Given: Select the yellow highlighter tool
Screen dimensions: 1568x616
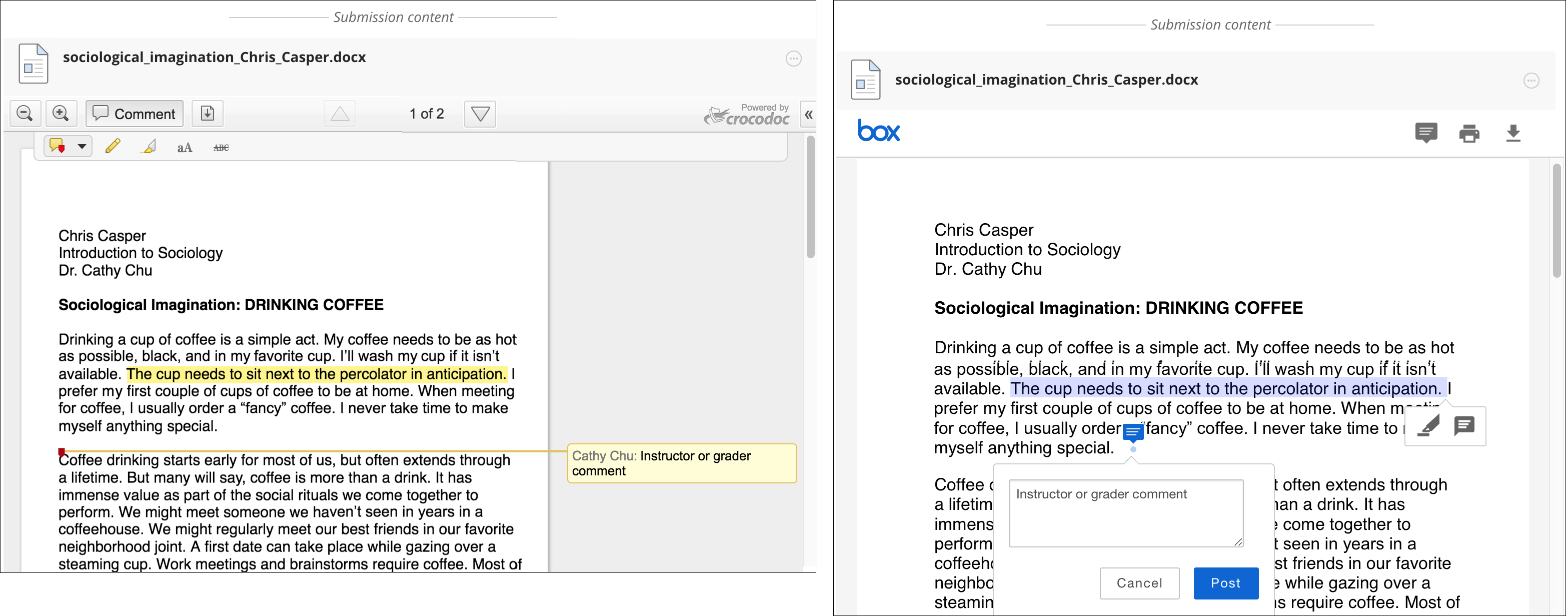Looking at the screenshot, I should (x=148, y=147).
